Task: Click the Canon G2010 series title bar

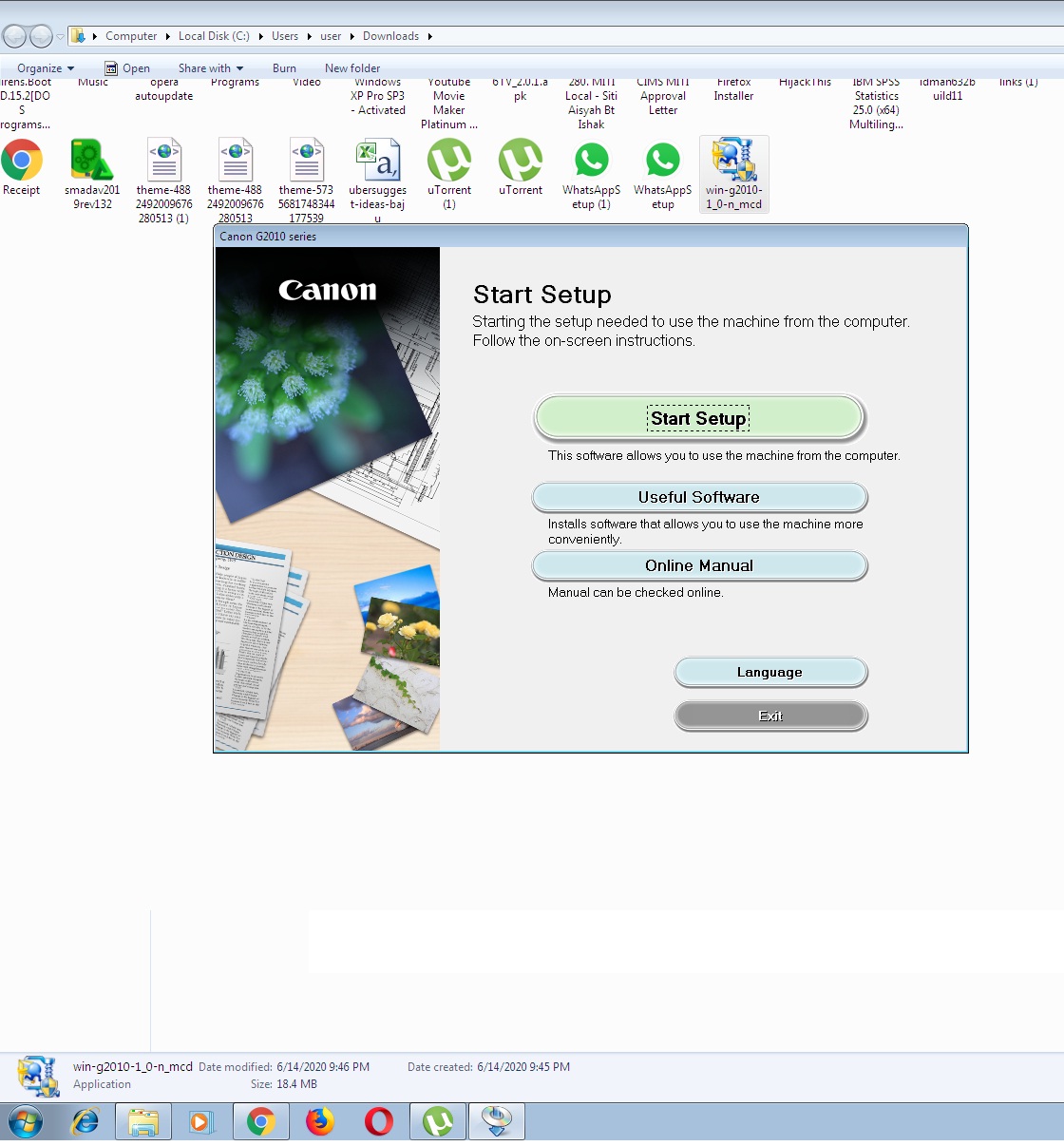Action: click(590, 237)
